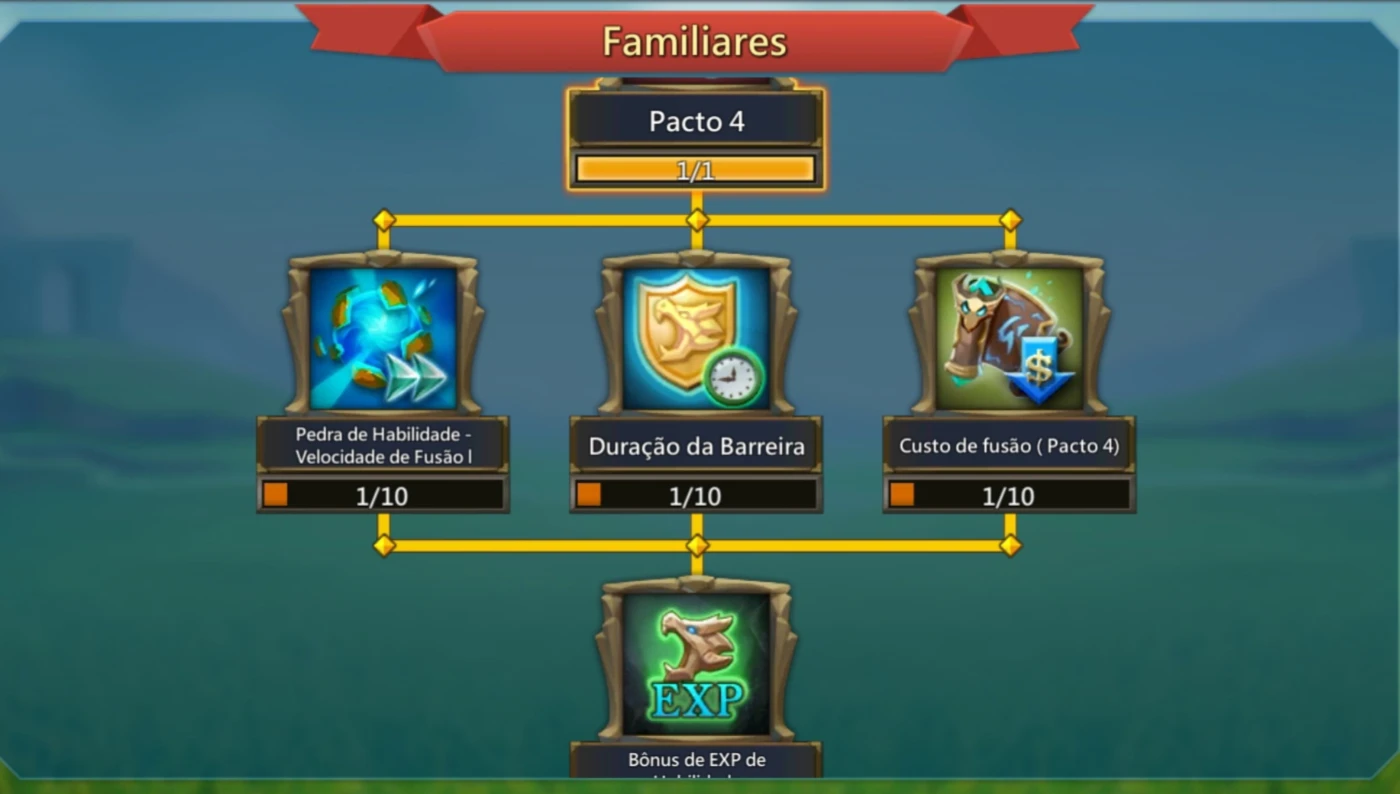This screenshot has height=794, width=1400.
Task: Click the Duração da Barreira label
Action: click(696, 446)
